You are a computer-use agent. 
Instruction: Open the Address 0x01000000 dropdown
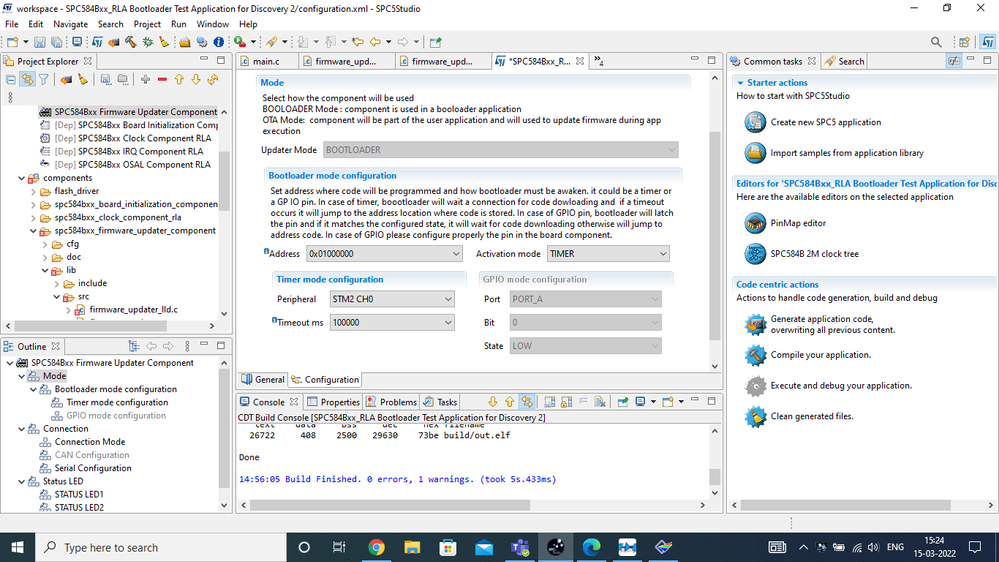(x=384, y=254)
